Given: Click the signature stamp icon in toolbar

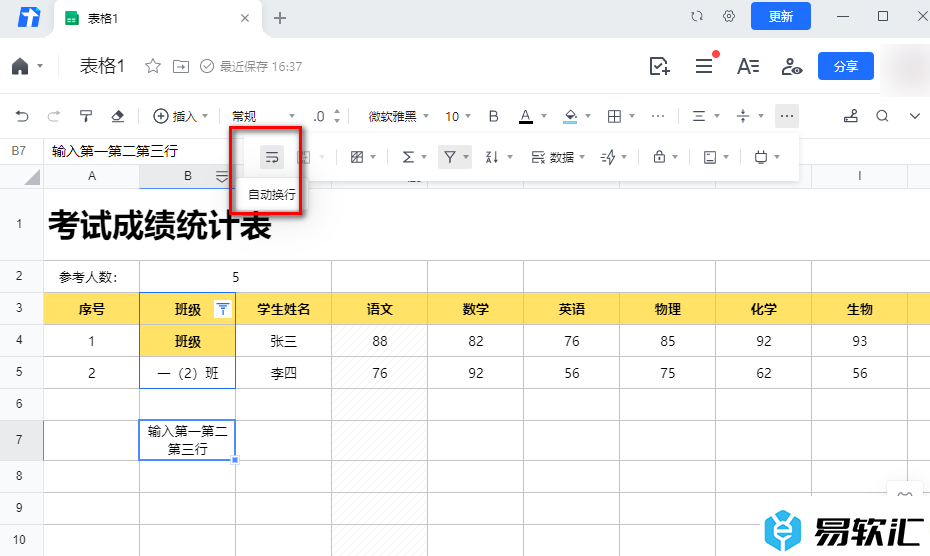Looking at the screenshot, I should point(851,116).
